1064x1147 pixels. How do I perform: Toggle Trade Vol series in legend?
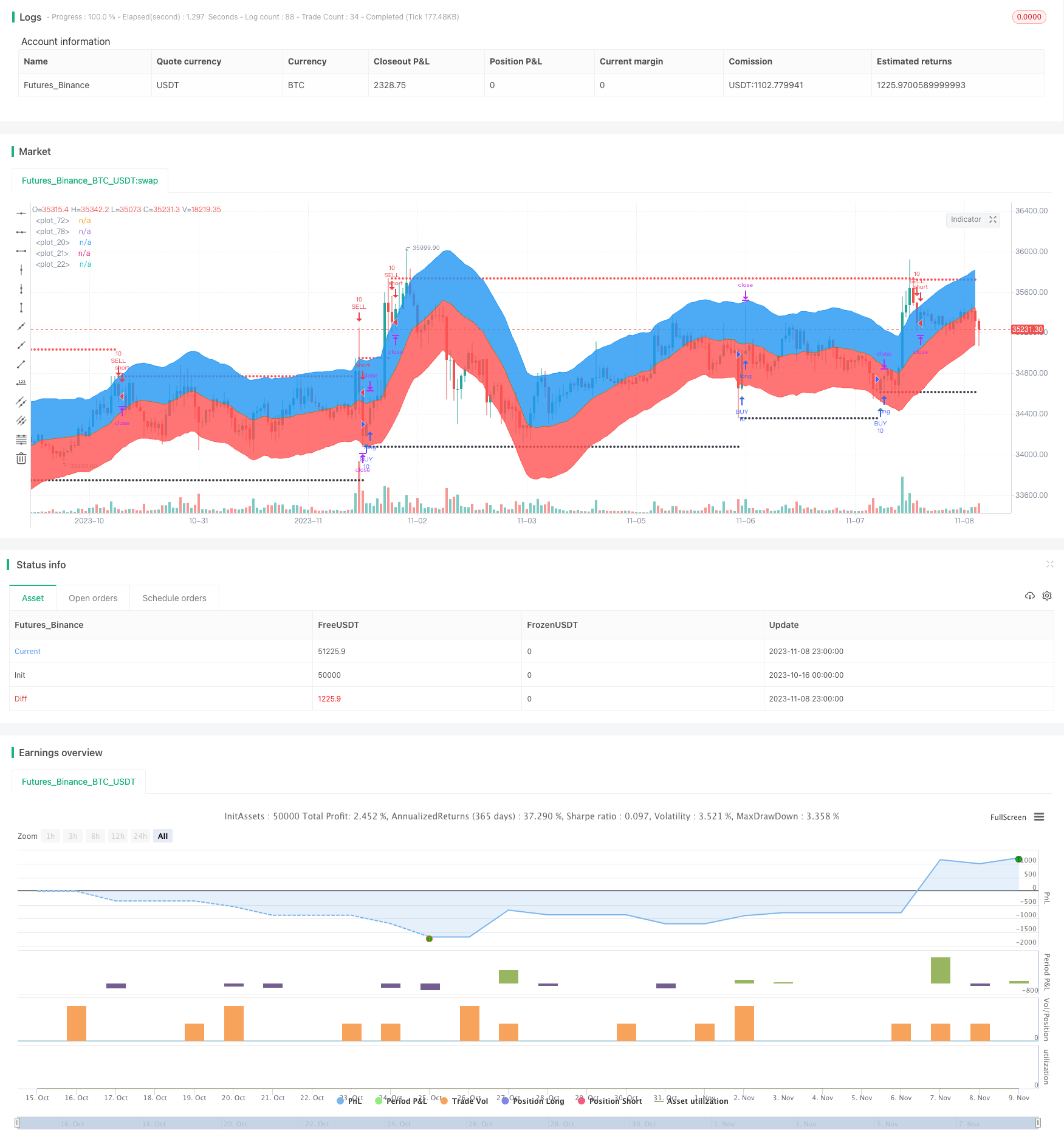coord(464,1101)
